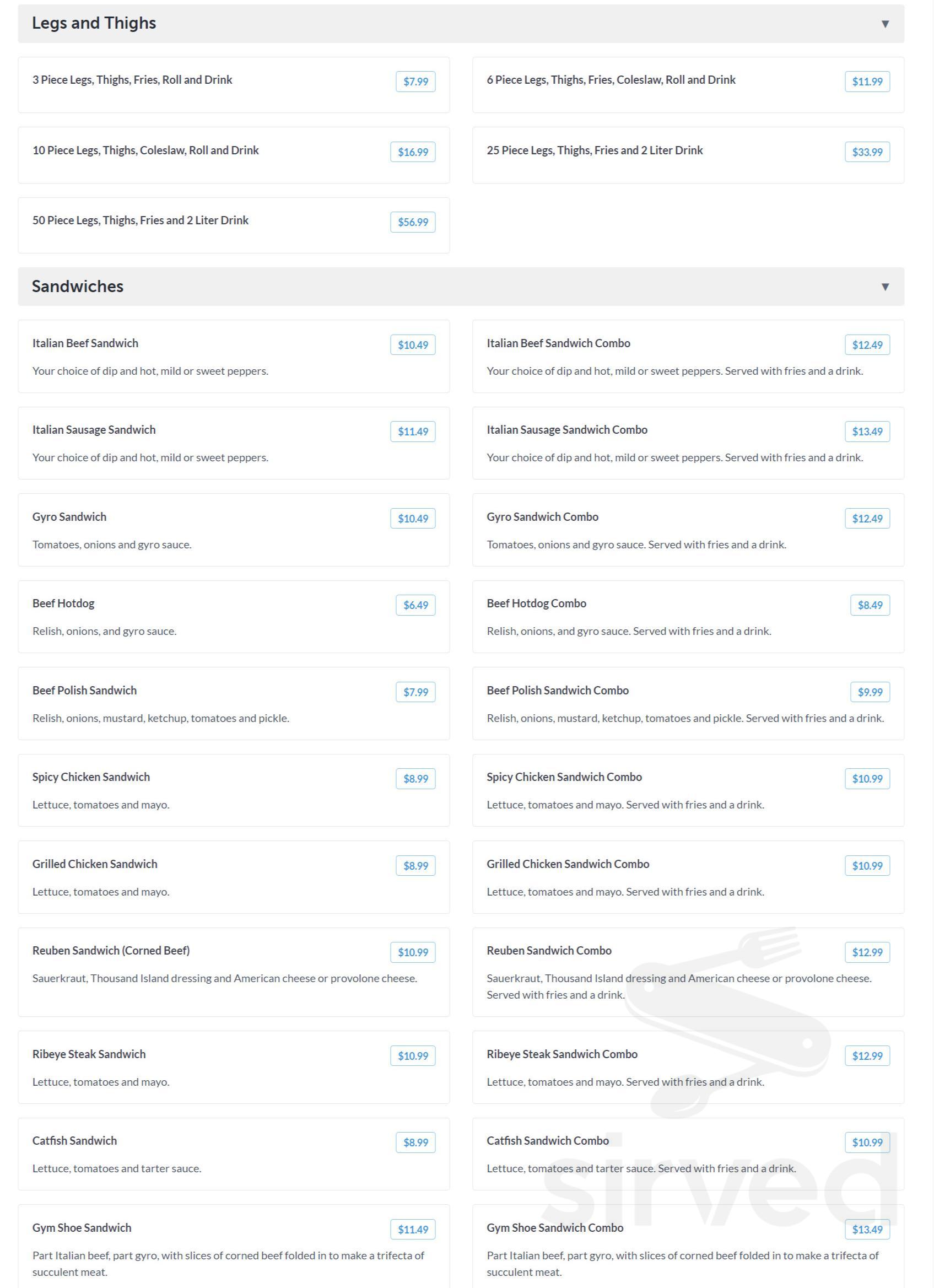
Task: Click the $12.99 Ribeye Steak Combo price
Action: 867,1056
